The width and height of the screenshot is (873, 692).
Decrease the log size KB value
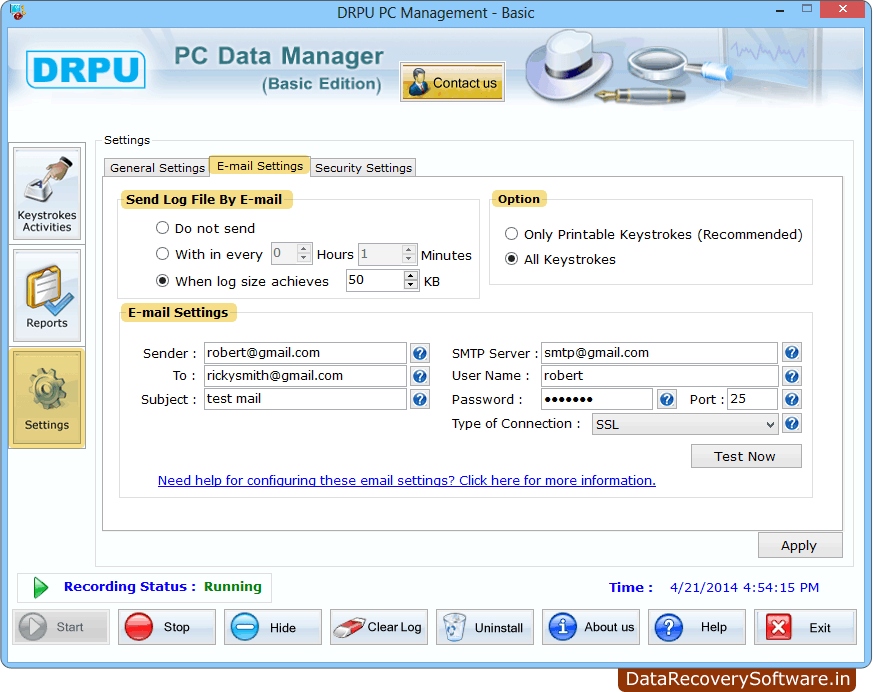coord(411,284)
